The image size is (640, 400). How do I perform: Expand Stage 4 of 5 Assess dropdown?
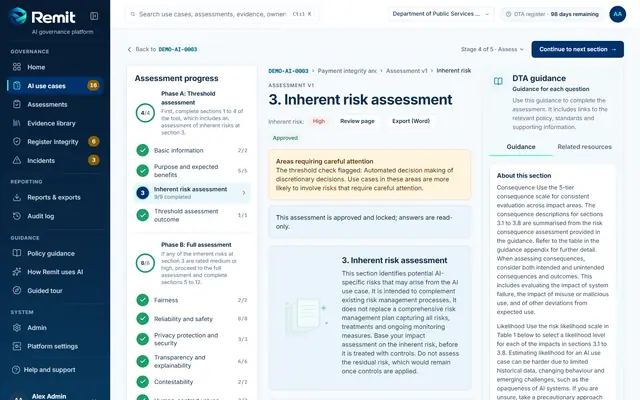492,49
